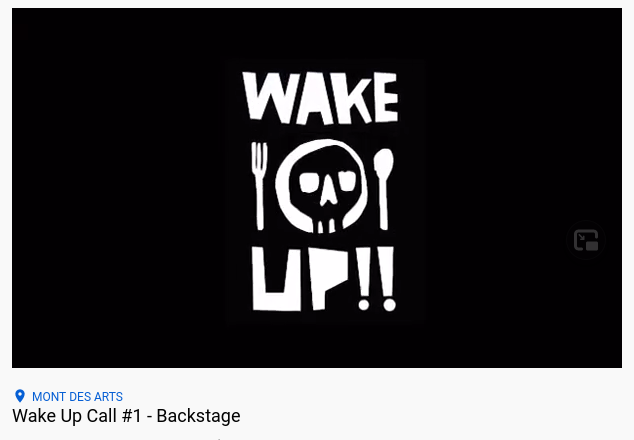Click the spoon graphic beside the skull
This screenshot has width=634, height=440.
tap(384, 189)
